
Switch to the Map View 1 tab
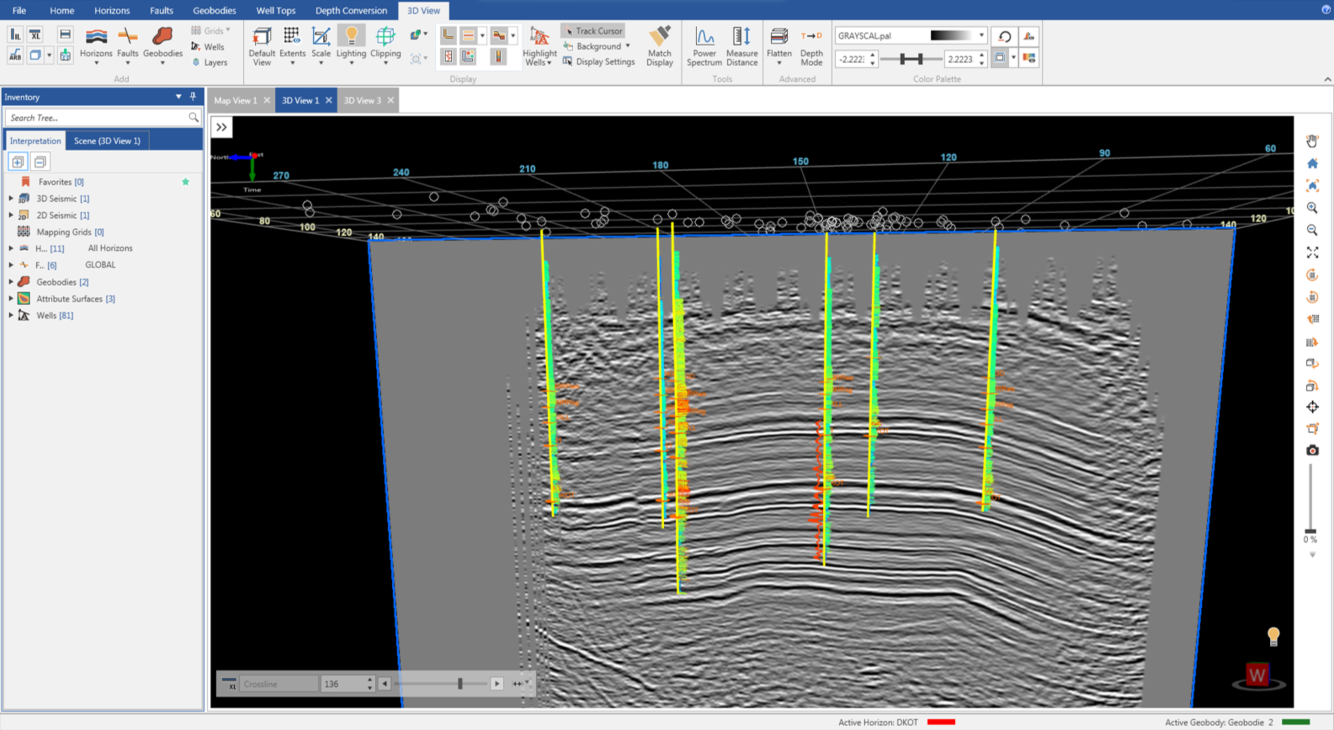[236, 100]
